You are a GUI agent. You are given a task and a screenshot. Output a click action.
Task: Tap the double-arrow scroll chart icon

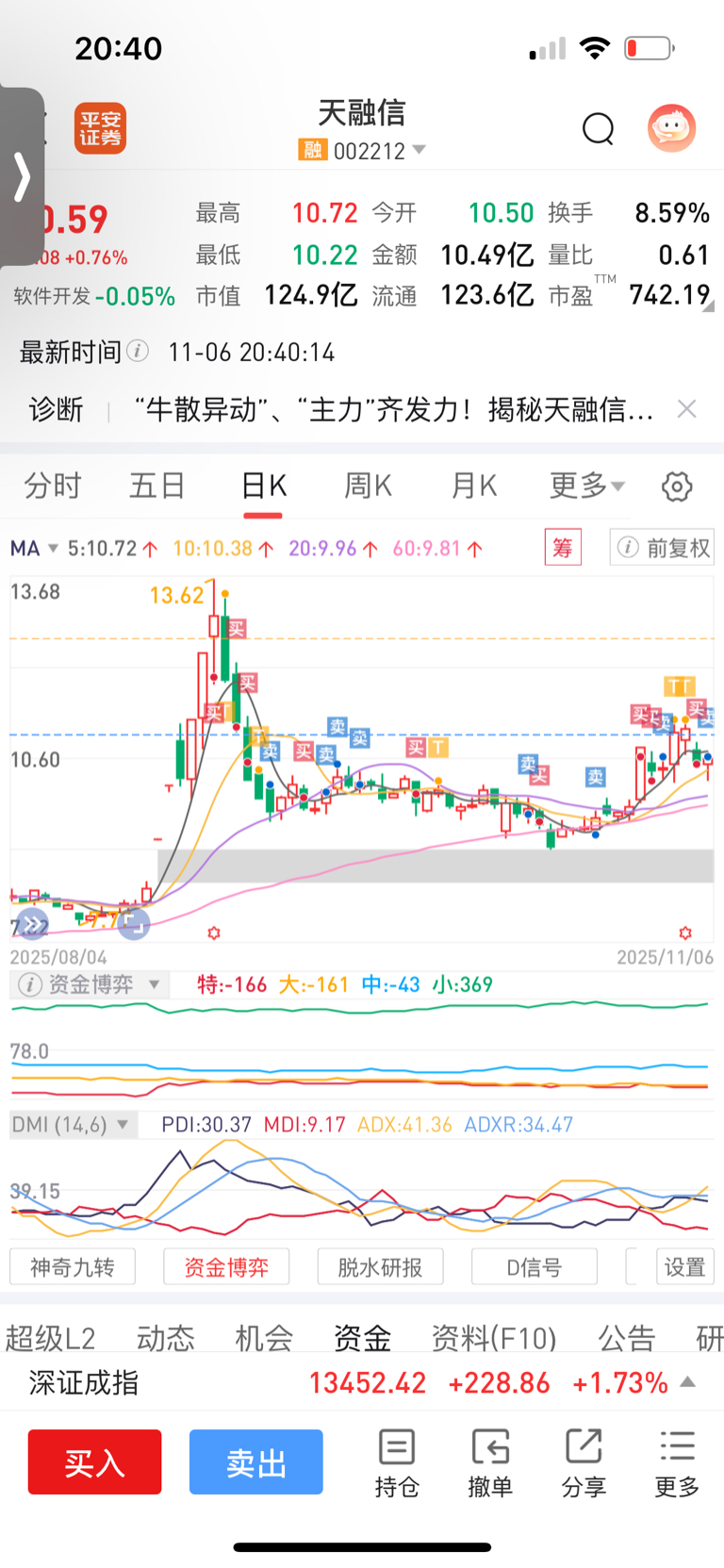32,924
